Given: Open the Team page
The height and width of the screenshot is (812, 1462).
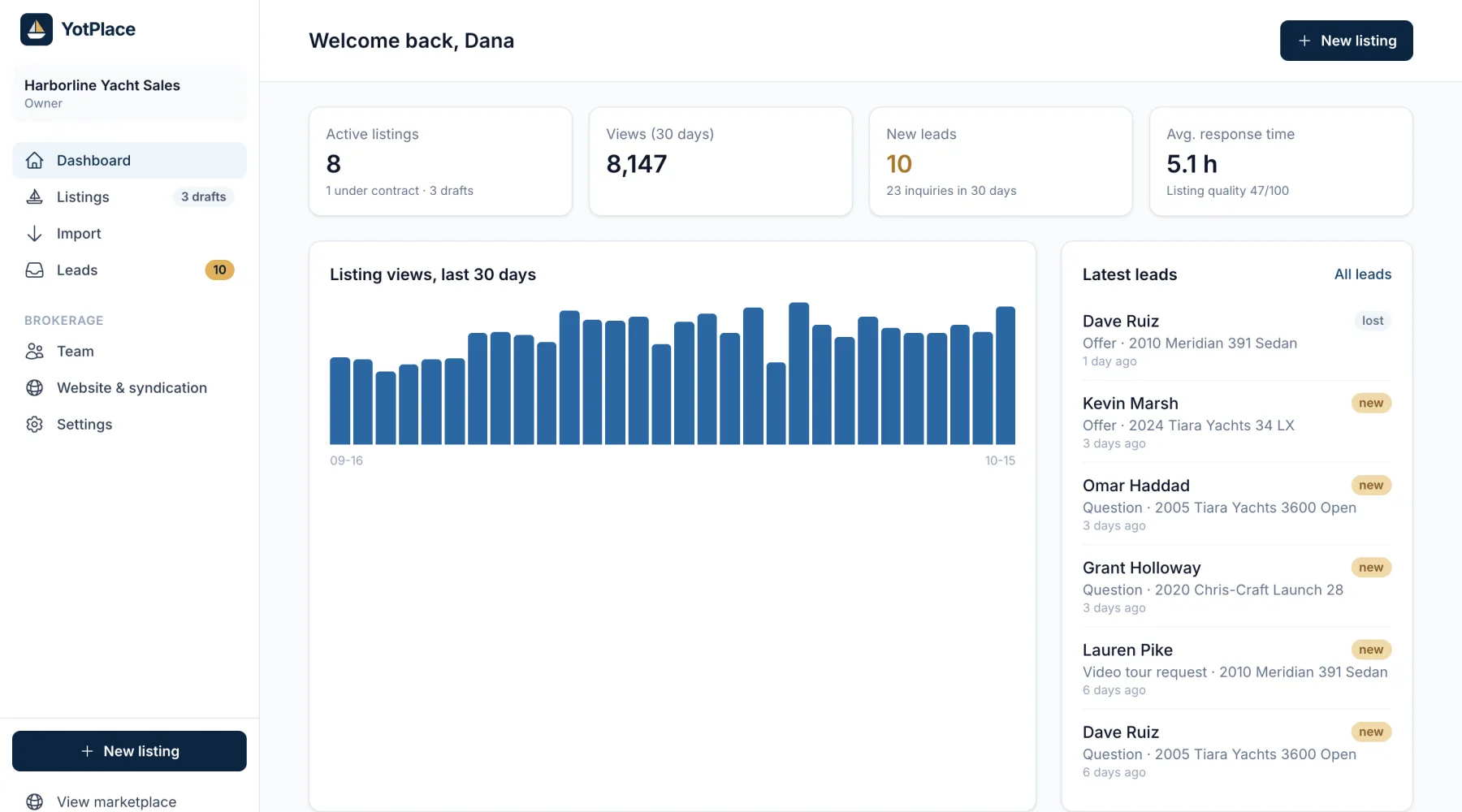Looking at the screenshot, I should pos(129,352).
